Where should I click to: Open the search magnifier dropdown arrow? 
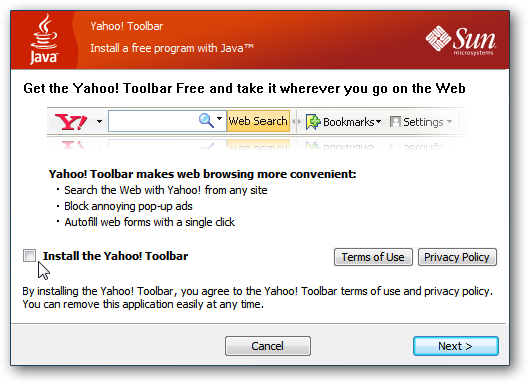click(220, 118)
